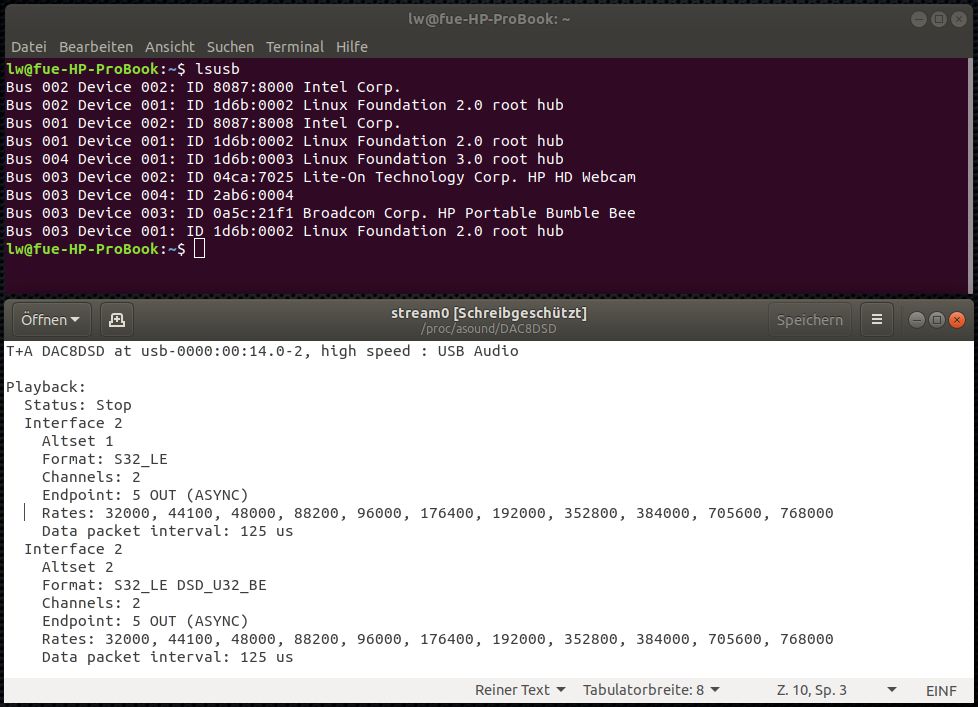978x707 pixels.
Task: Click the EINF insert mode indicator
Action: tap(941, 691)
